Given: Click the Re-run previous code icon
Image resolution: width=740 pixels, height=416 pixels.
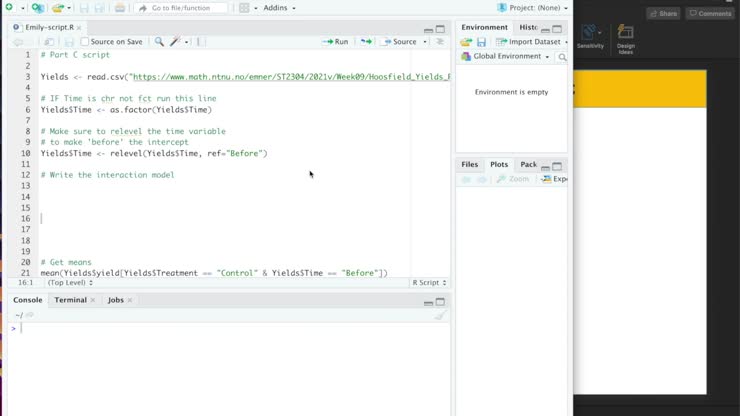Looking at the screenshot, I should tap(366, 42).
